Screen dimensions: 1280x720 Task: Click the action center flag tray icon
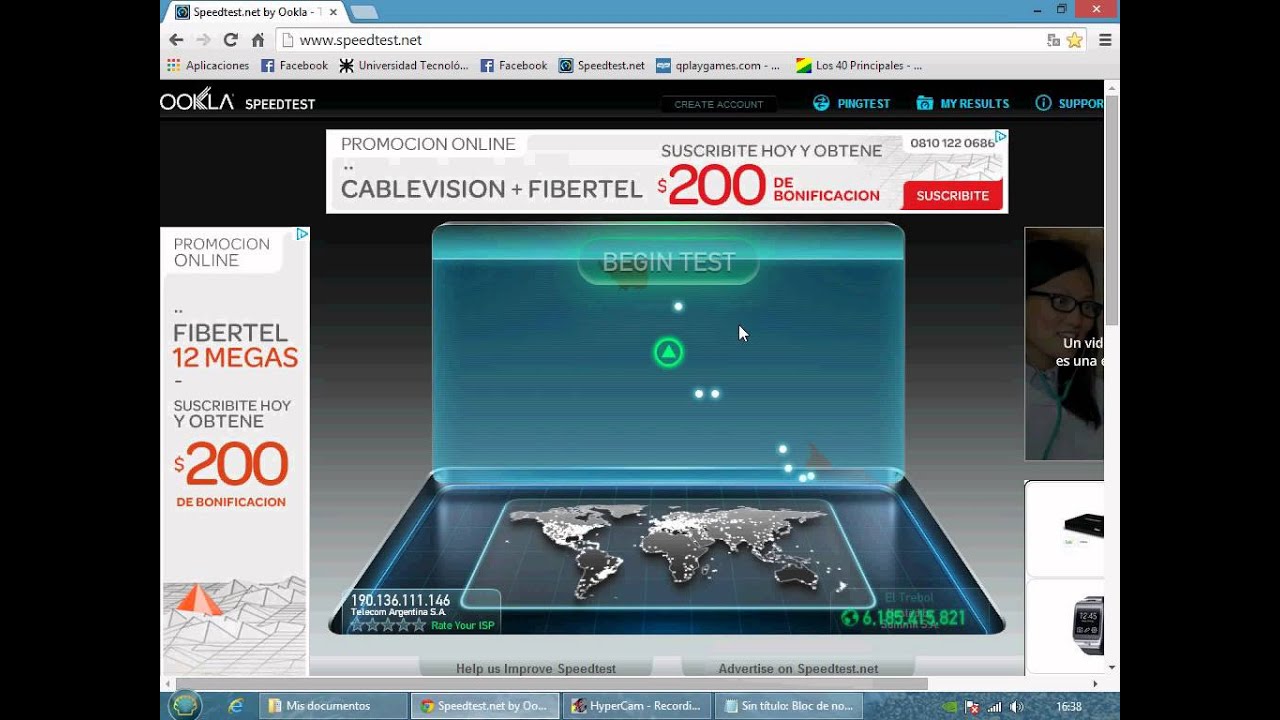(970, 706)
